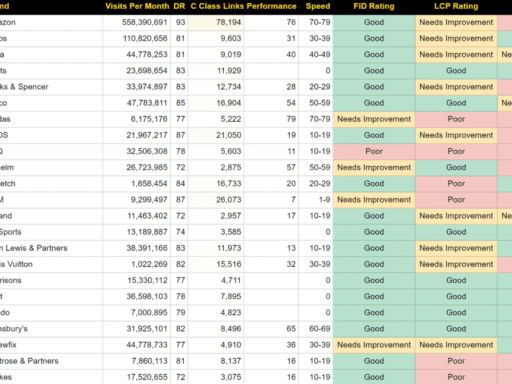This screenshot has width=512, height=384.
Task: Select the 47,783,811 visits cell
Action: (x=137, y=103)
